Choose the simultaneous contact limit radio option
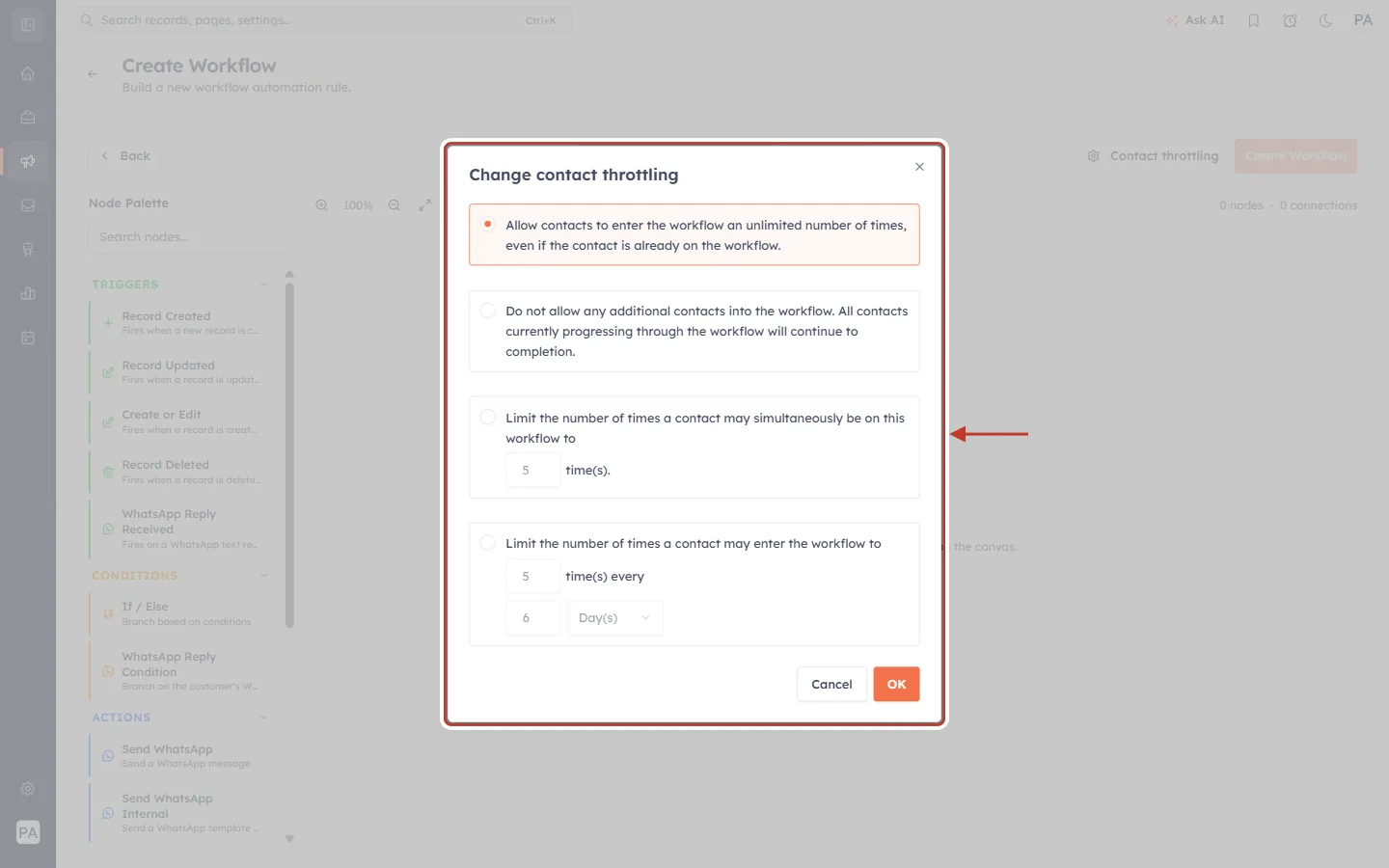Image resolution: width=1389 pixels, height=868 pixels. 488,418
